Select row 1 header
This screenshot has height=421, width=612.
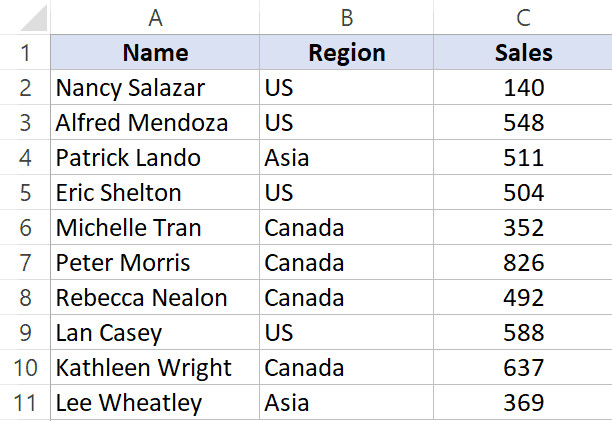click(x=25, y=53)
